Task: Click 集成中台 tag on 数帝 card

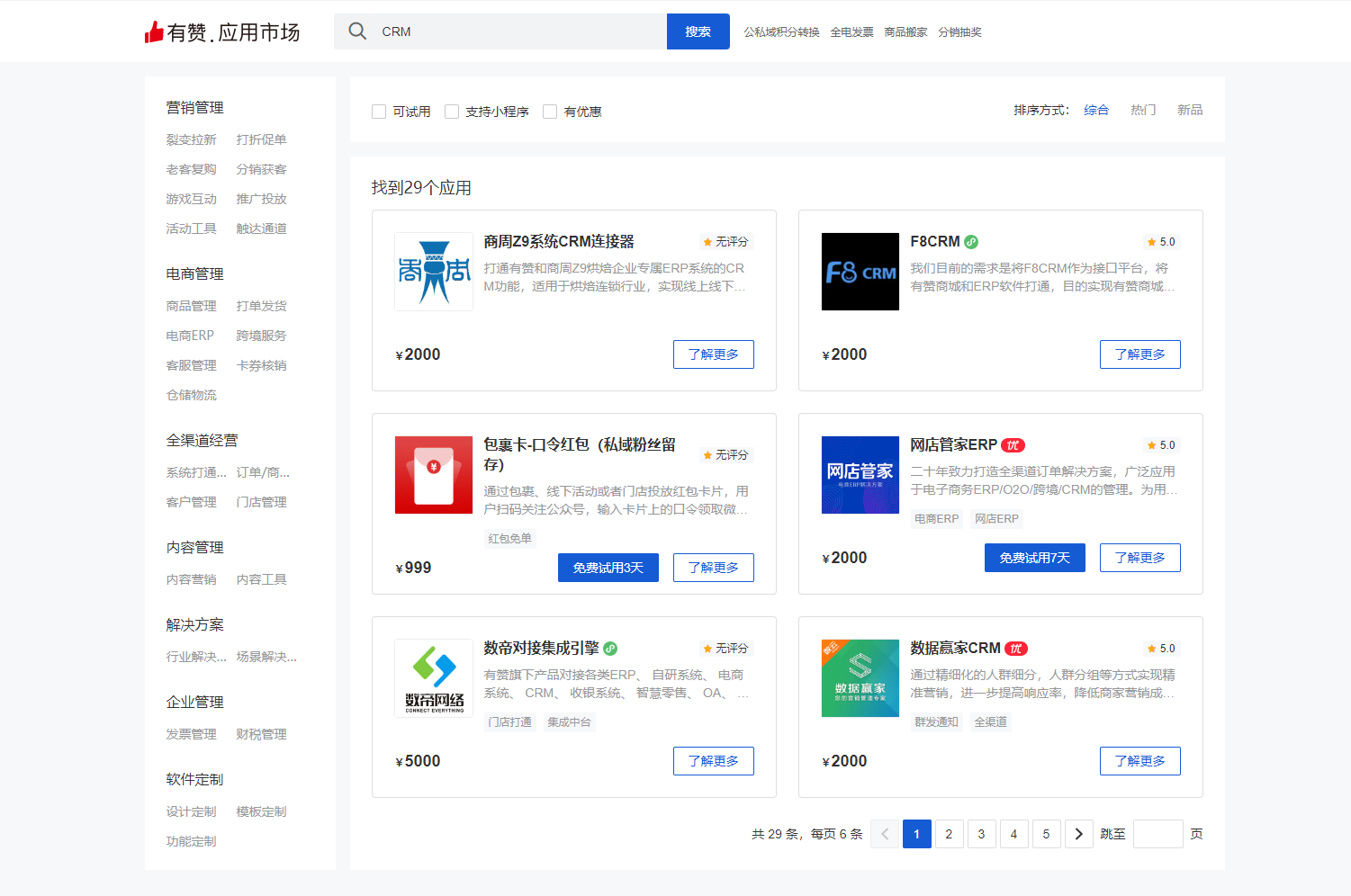Action: click(x=569, y=722)
